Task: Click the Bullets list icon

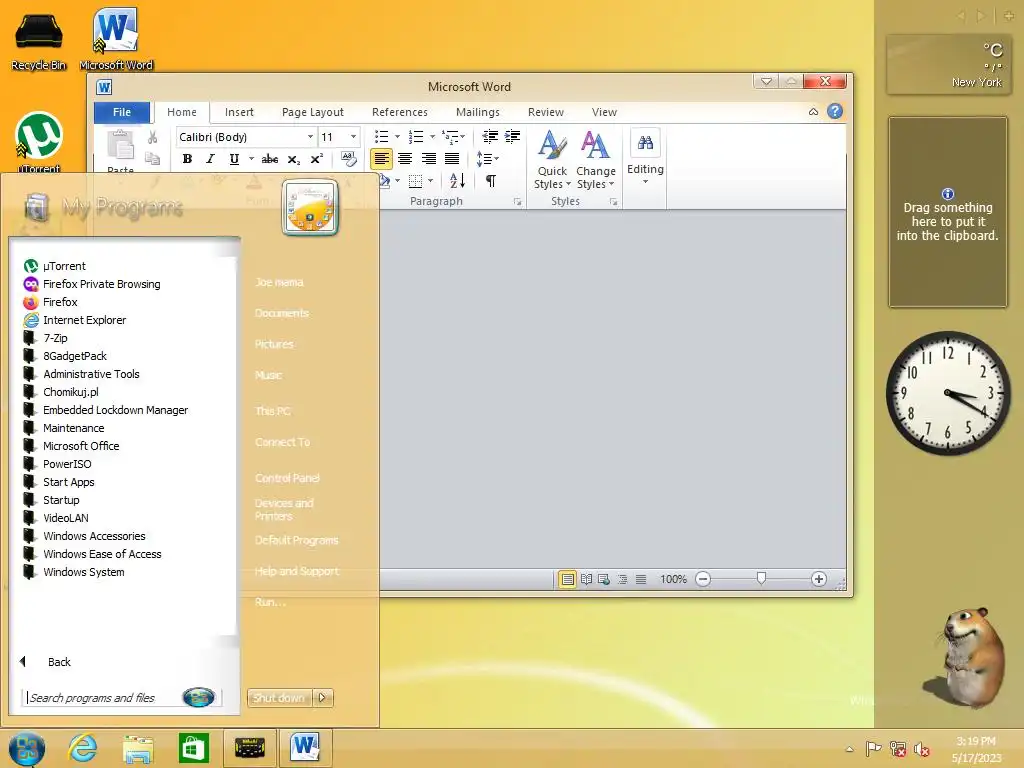Action: click(x=381, y=136)
